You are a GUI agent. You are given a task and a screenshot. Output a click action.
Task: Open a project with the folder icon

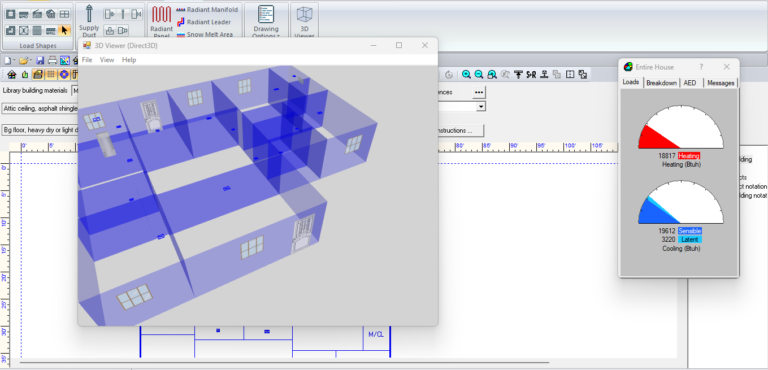(x=24, y=61)
